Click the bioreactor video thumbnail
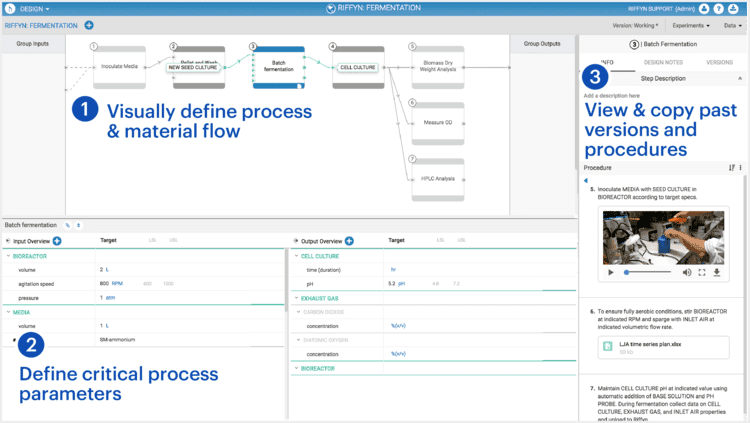This screenshot has width=750, height=423. click(663, 238)
